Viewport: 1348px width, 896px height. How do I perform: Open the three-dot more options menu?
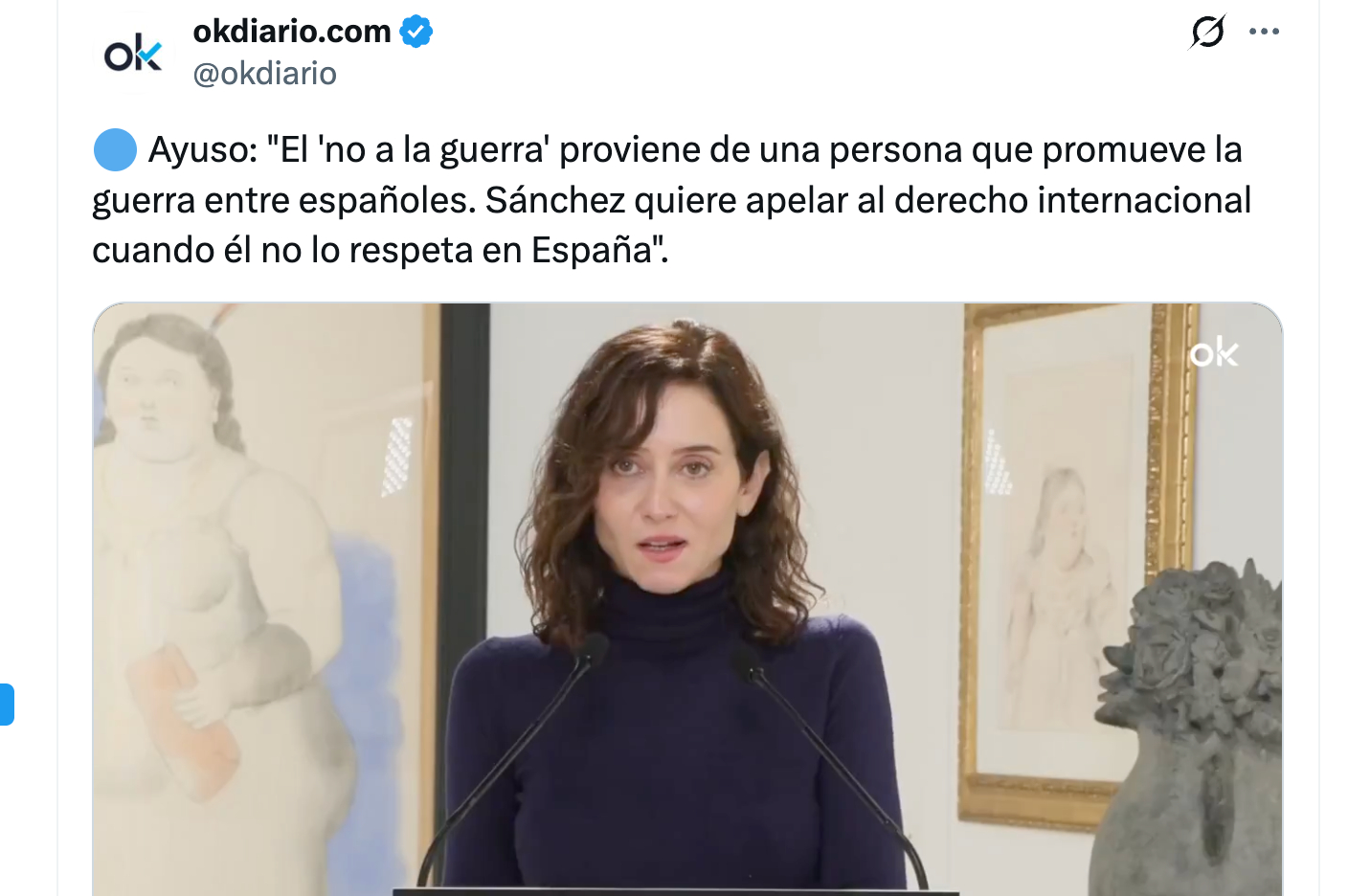[1264, 32]
